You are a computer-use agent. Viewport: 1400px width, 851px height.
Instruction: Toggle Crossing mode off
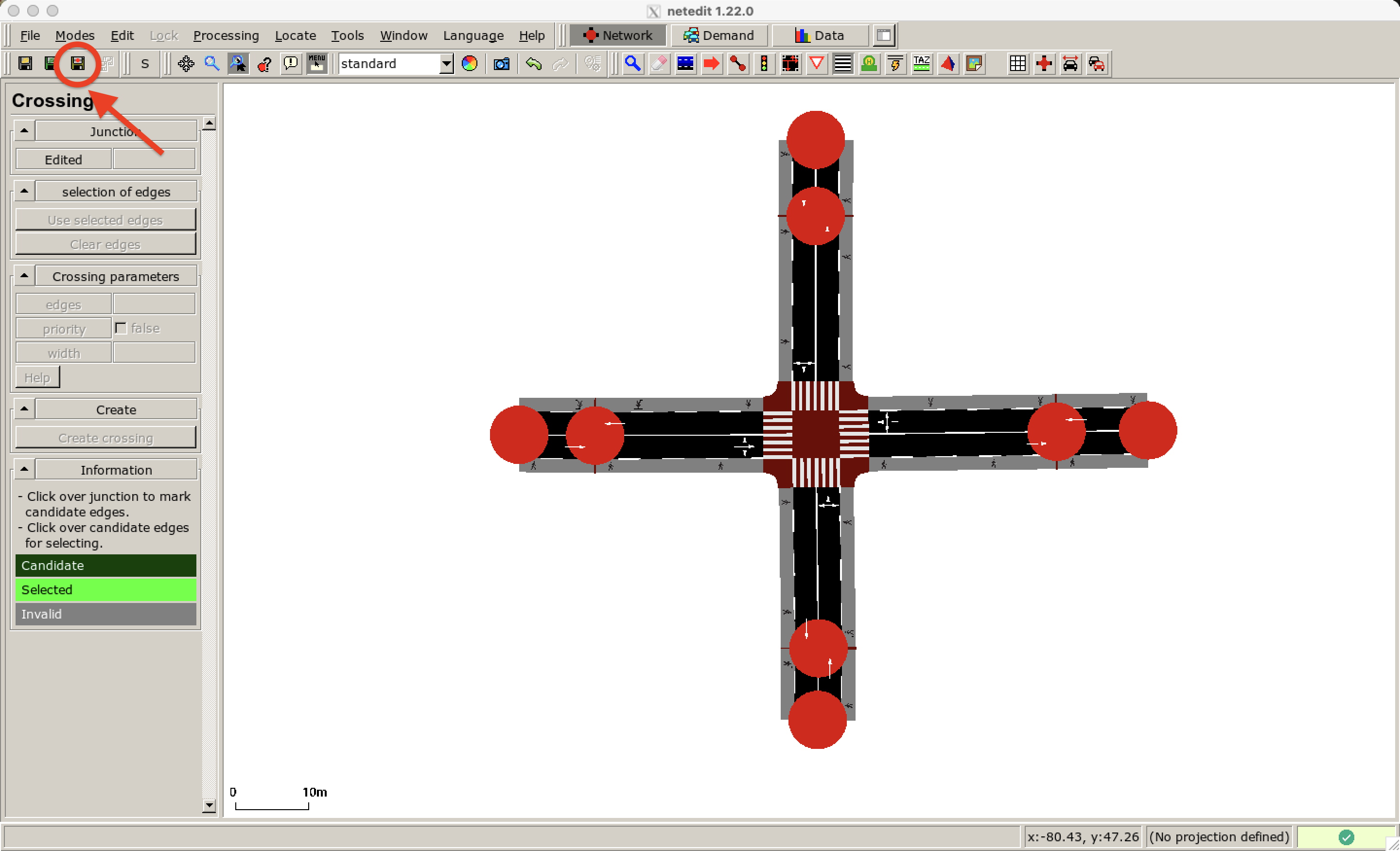pyautogui.click(x=842, y=64)
